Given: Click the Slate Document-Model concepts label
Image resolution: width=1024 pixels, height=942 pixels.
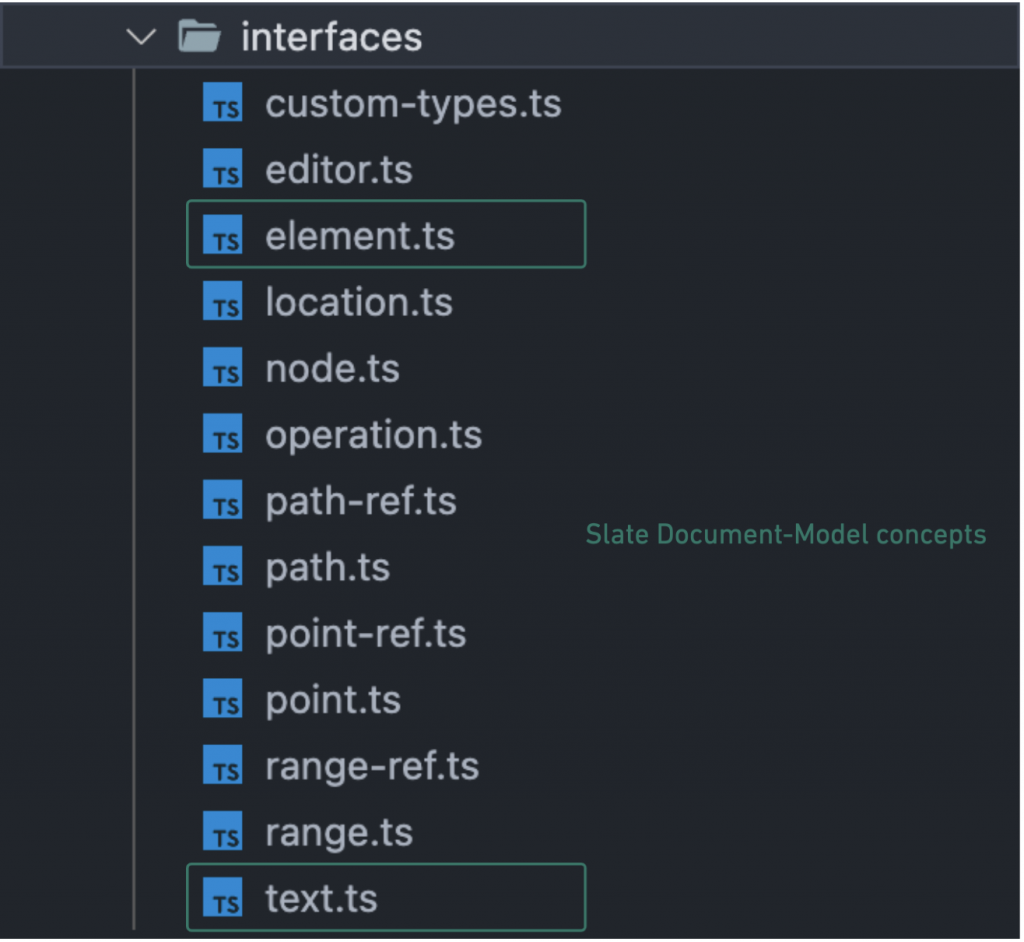Looking at the screenshot, I should click(x=786, y=535).
